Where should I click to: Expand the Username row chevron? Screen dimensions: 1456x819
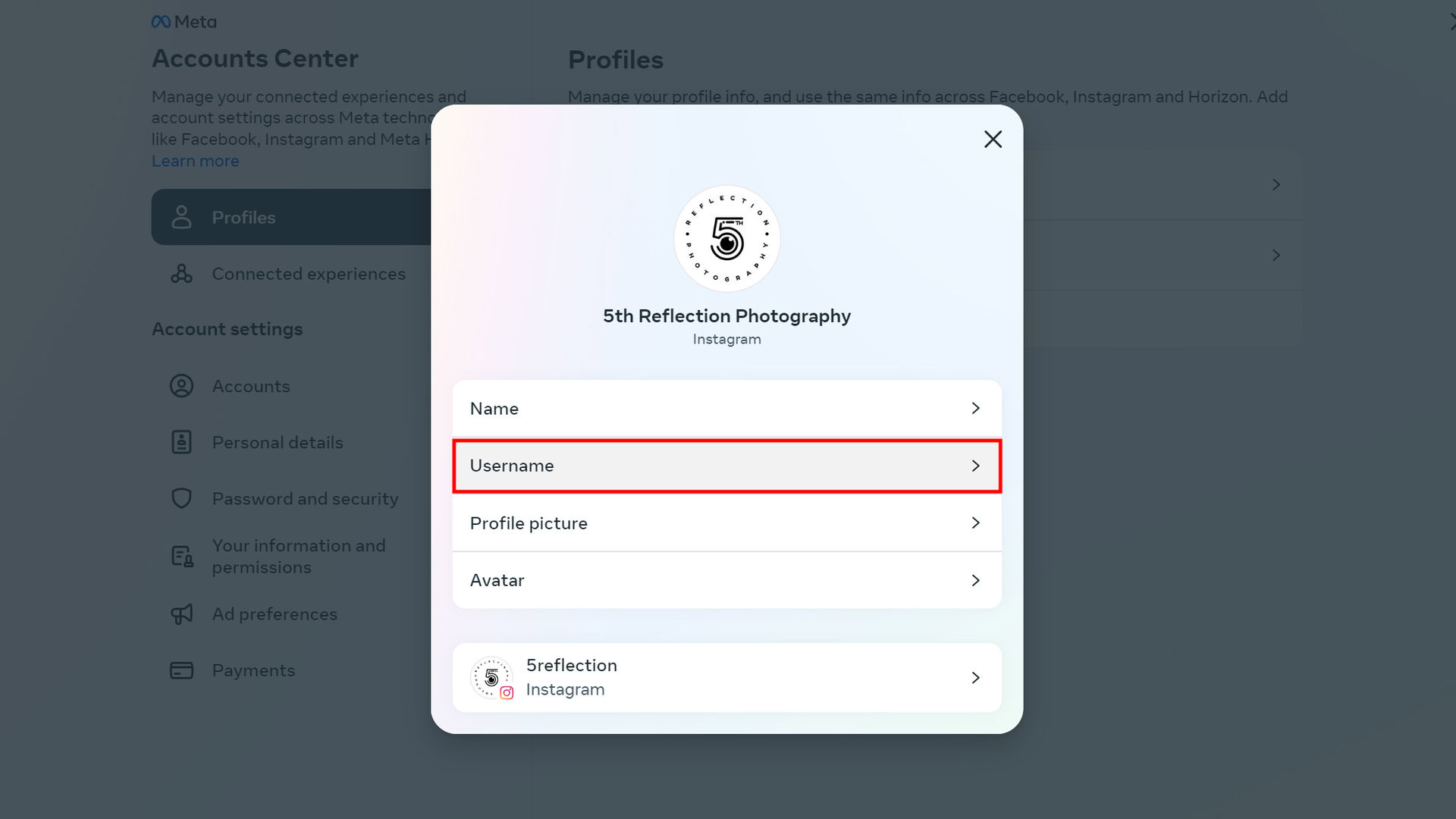point(975,466)
